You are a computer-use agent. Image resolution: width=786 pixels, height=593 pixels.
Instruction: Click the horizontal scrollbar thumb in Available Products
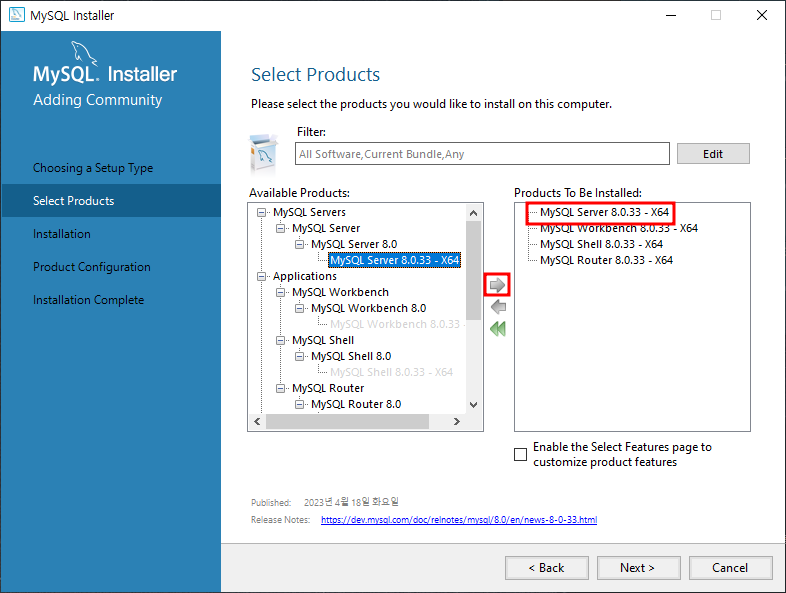[x=347, y=422]
